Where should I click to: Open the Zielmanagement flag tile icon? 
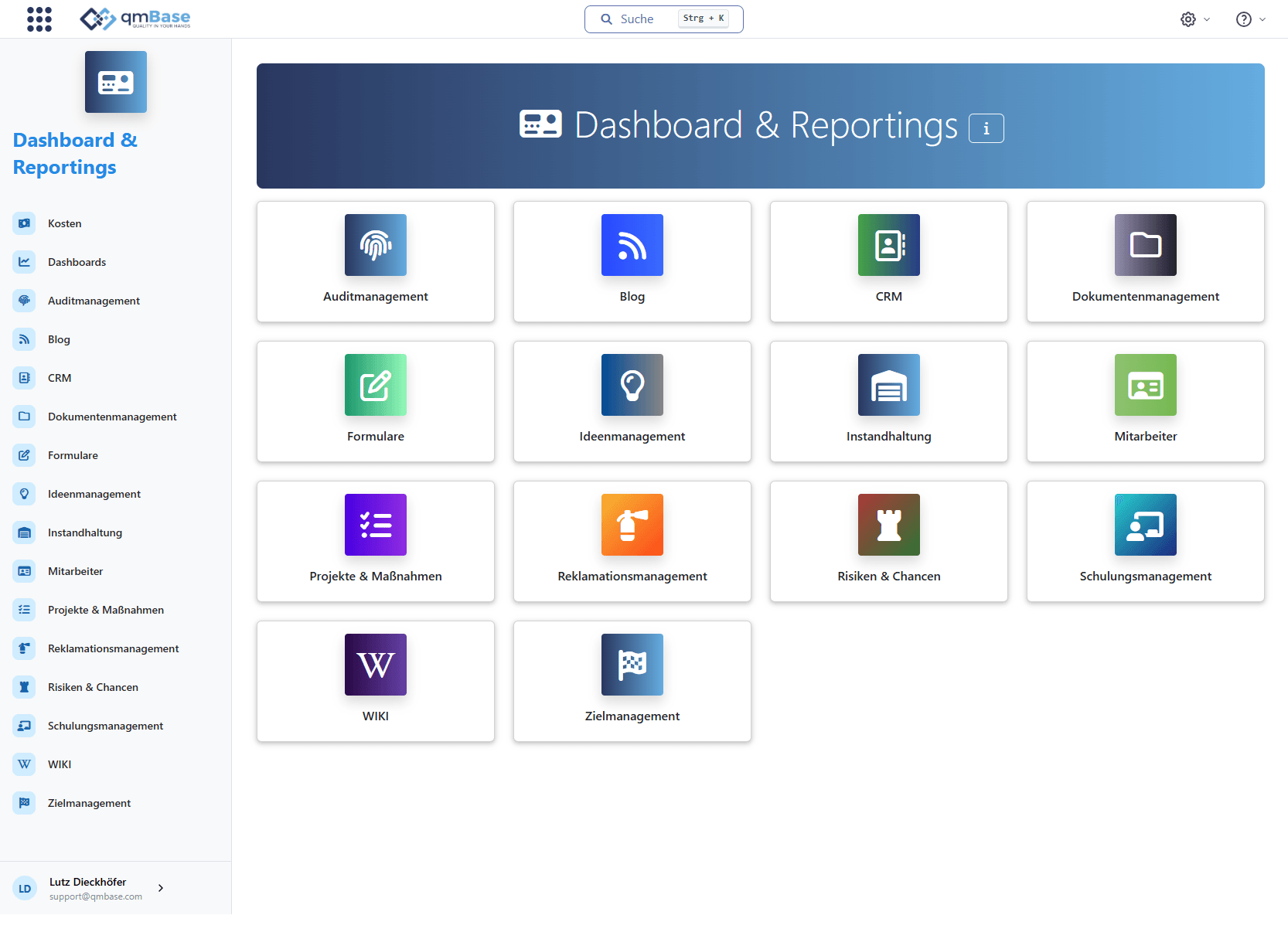pos(632,665)
